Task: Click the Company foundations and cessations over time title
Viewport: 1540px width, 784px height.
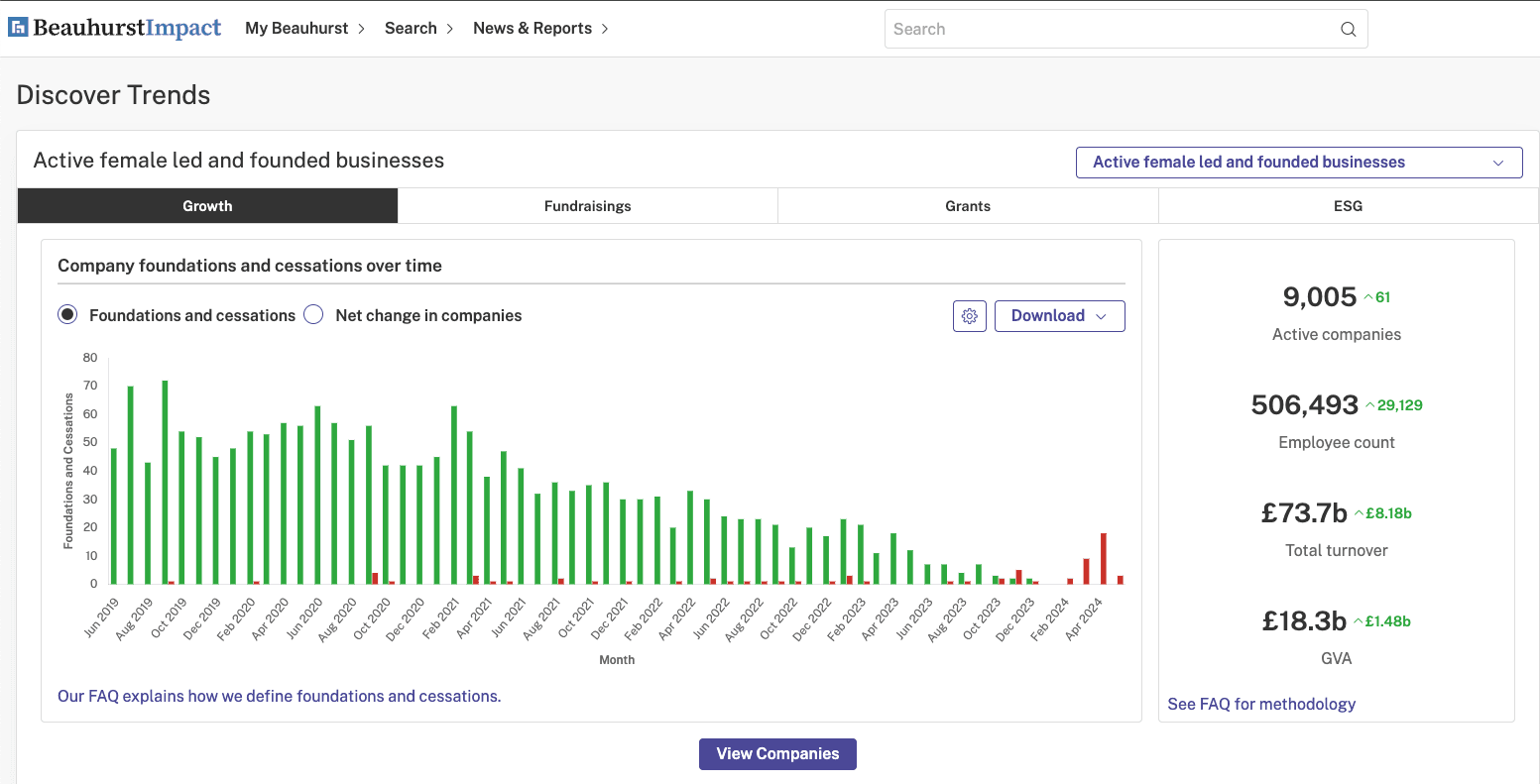Action: (250, 266)
